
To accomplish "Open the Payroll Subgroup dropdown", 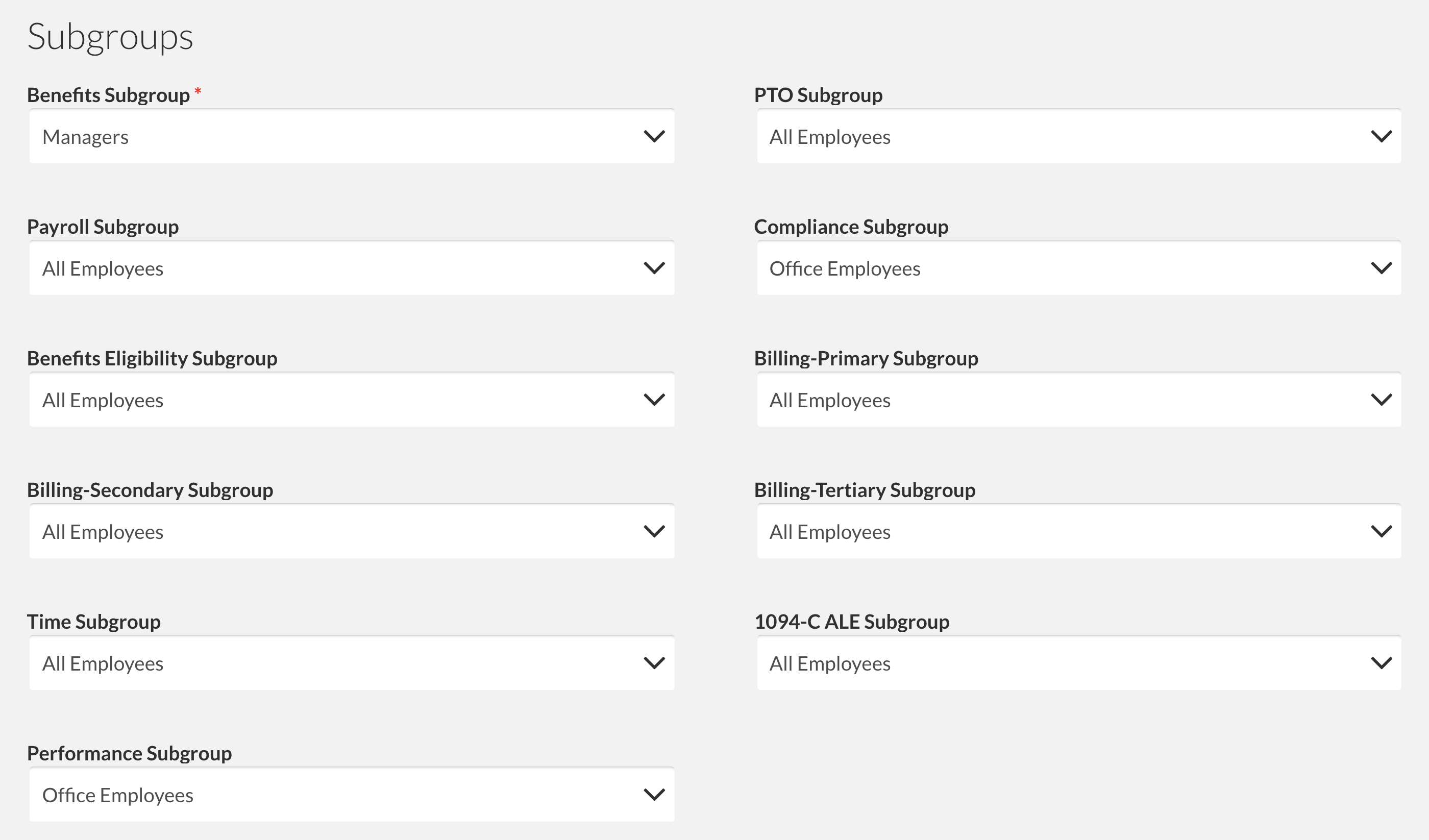I will point(352,268).
